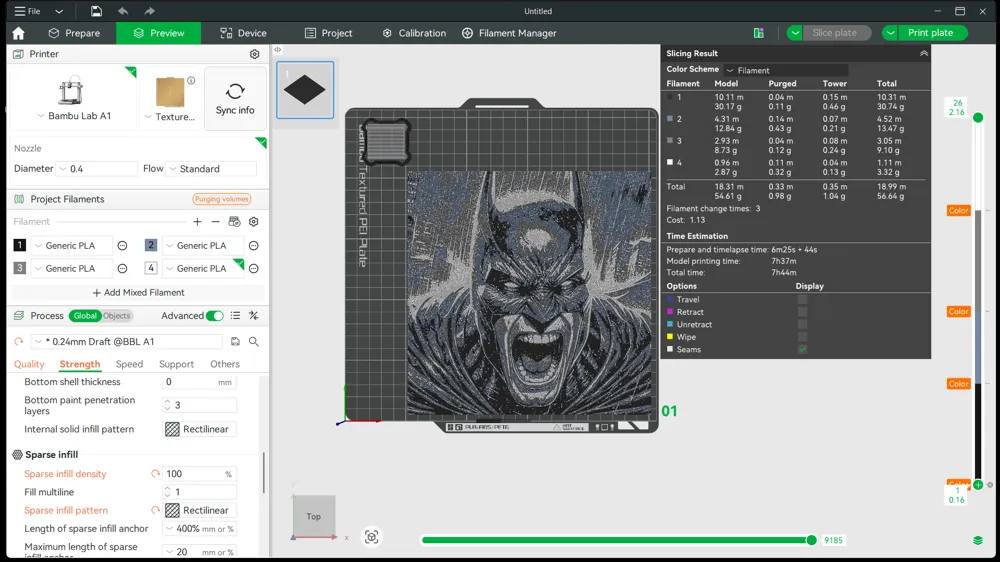The height and width of the screenshot is (562, 1000).
Task: Redo the action with the forward arrow icon
Action: pyautogui.click(x=149, y=11)
